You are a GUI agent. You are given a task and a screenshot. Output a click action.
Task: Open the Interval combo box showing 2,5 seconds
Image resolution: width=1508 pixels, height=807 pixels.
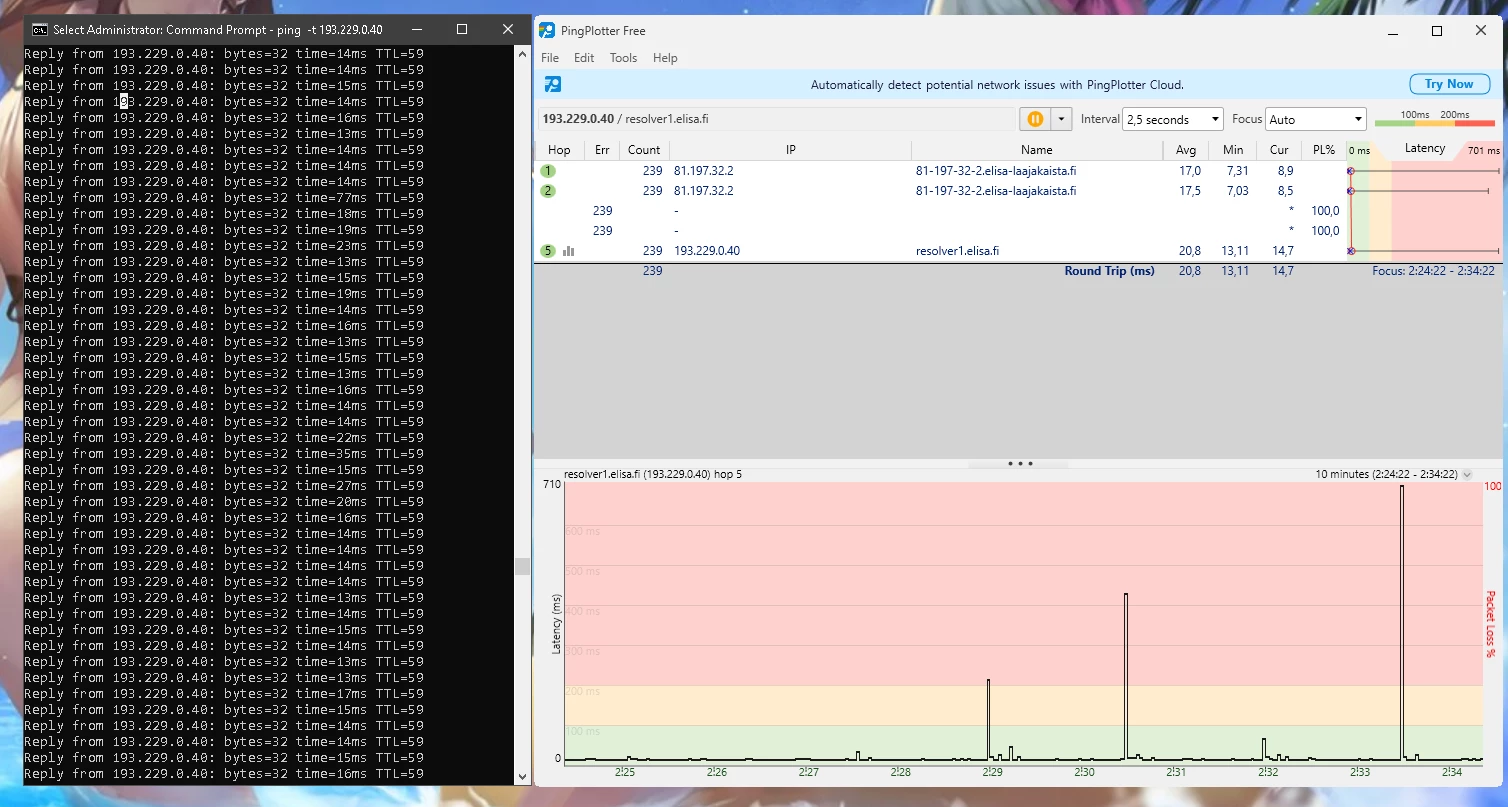tap(1173, 119)
